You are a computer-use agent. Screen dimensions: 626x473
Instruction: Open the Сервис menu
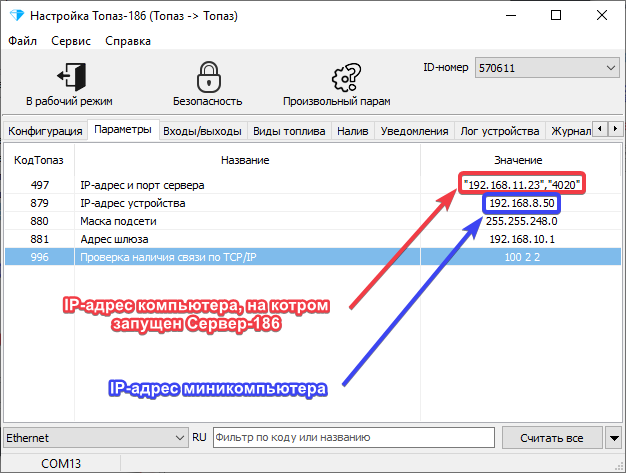pyautogui.click(x=71, y=41)
